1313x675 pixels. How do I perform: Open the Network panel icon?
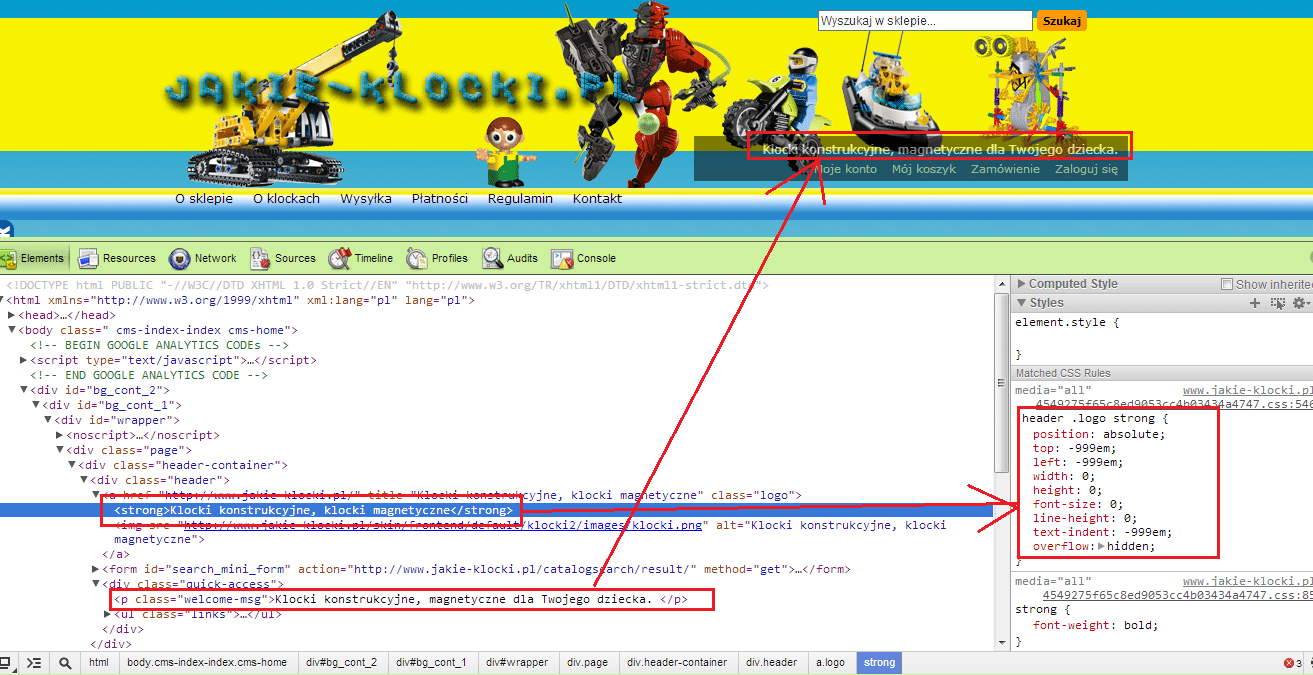click(180, 259)
